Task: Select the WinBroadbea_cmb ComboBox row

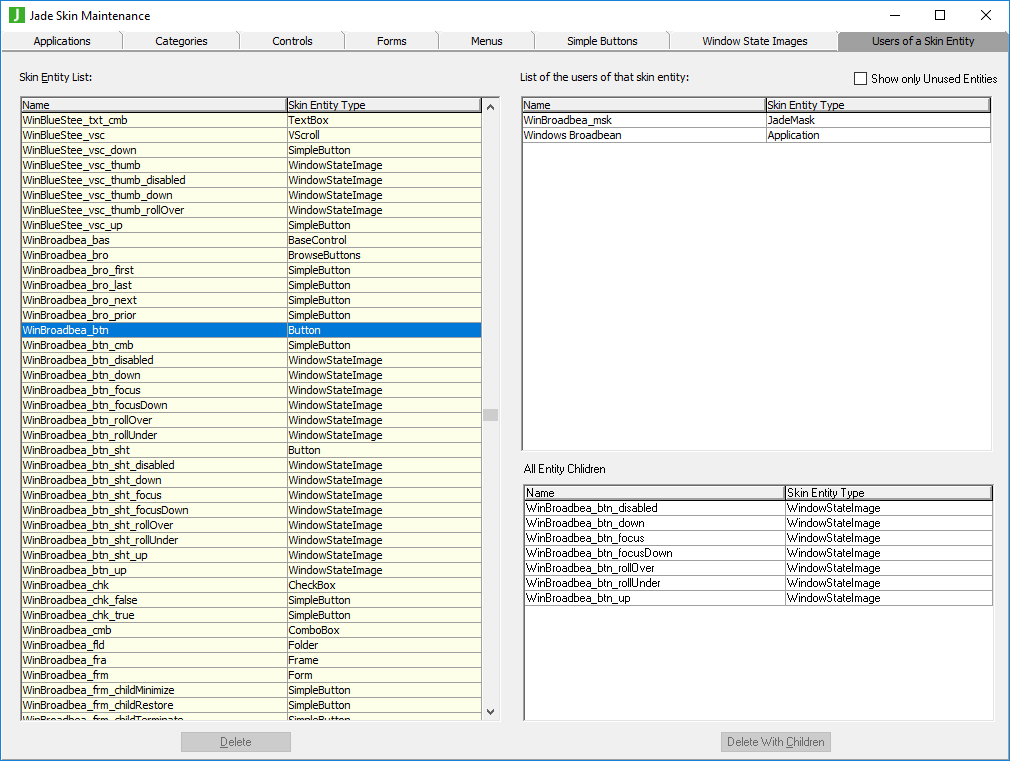Action: 67,630
